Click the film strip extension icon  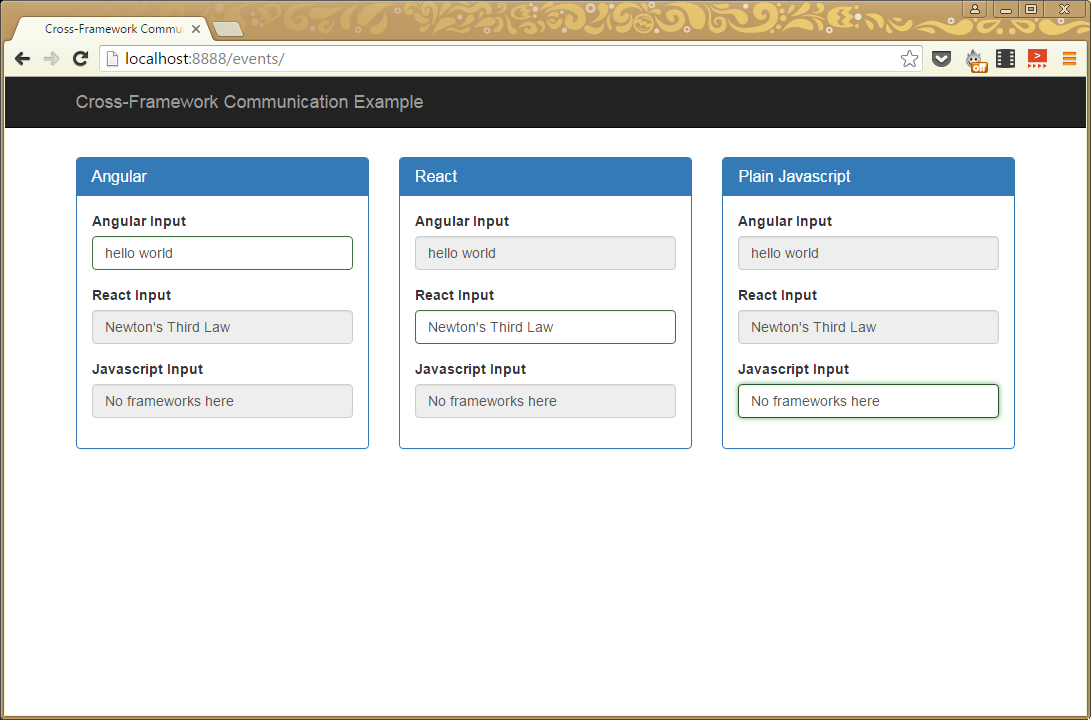click(1005, 59)
